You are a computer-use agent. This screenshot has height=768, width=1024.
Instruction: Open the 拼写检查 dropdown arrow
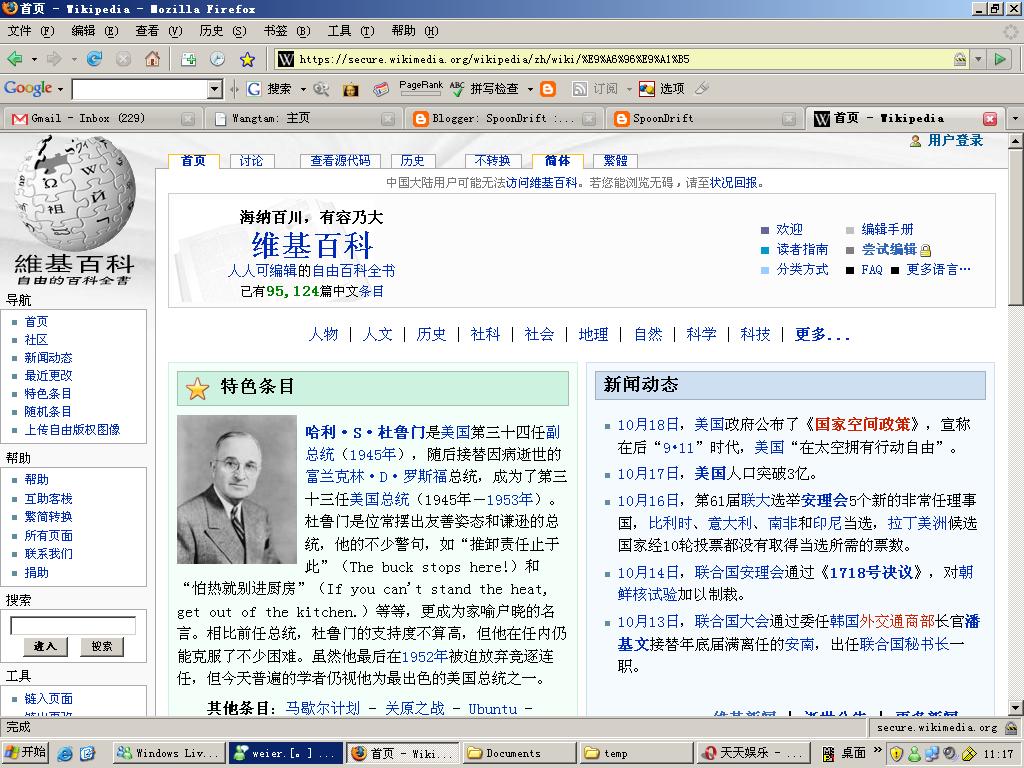click(x=530, y=89)
